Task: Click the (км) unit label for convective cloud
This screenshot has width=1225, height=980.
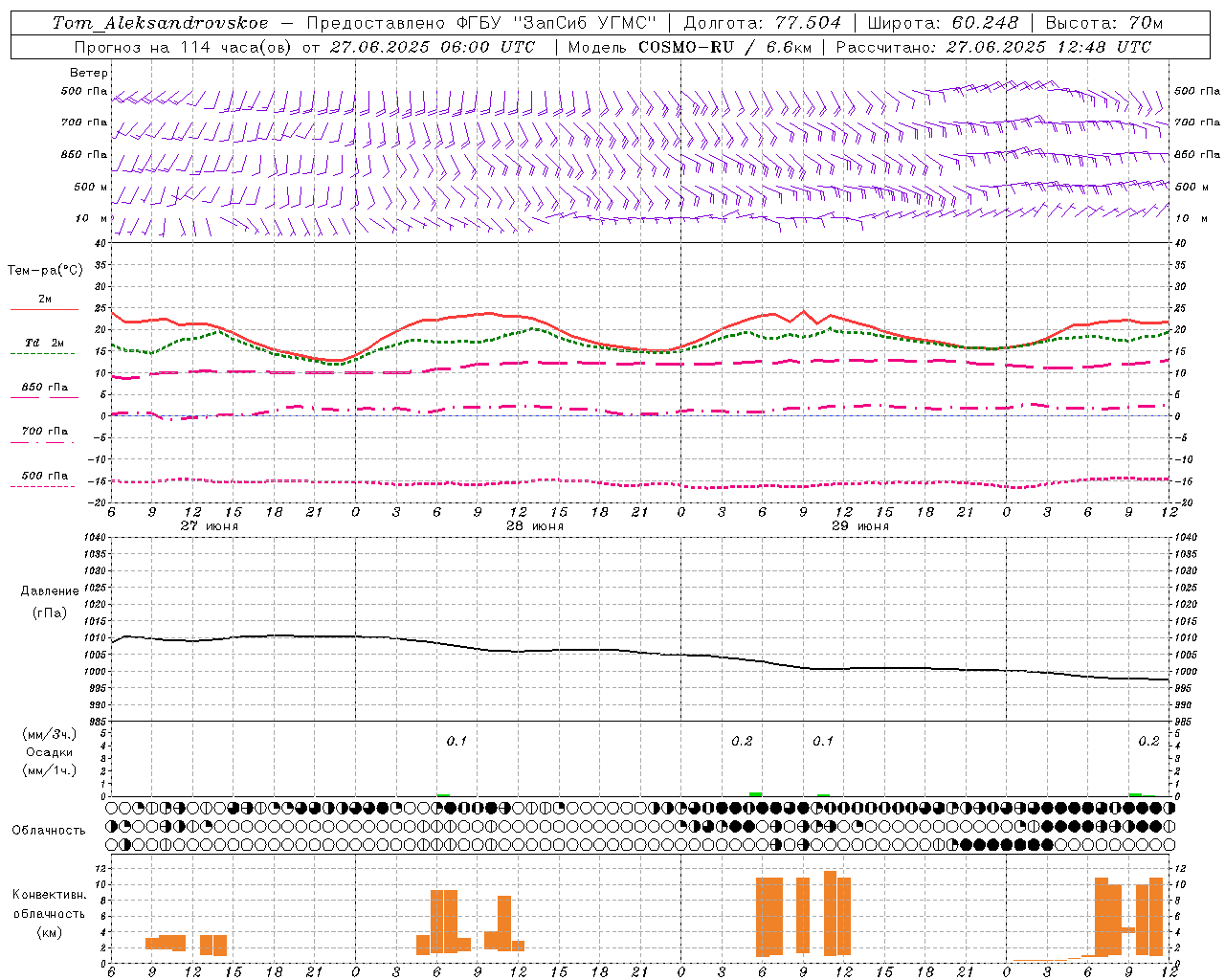Action: point(49,932)
